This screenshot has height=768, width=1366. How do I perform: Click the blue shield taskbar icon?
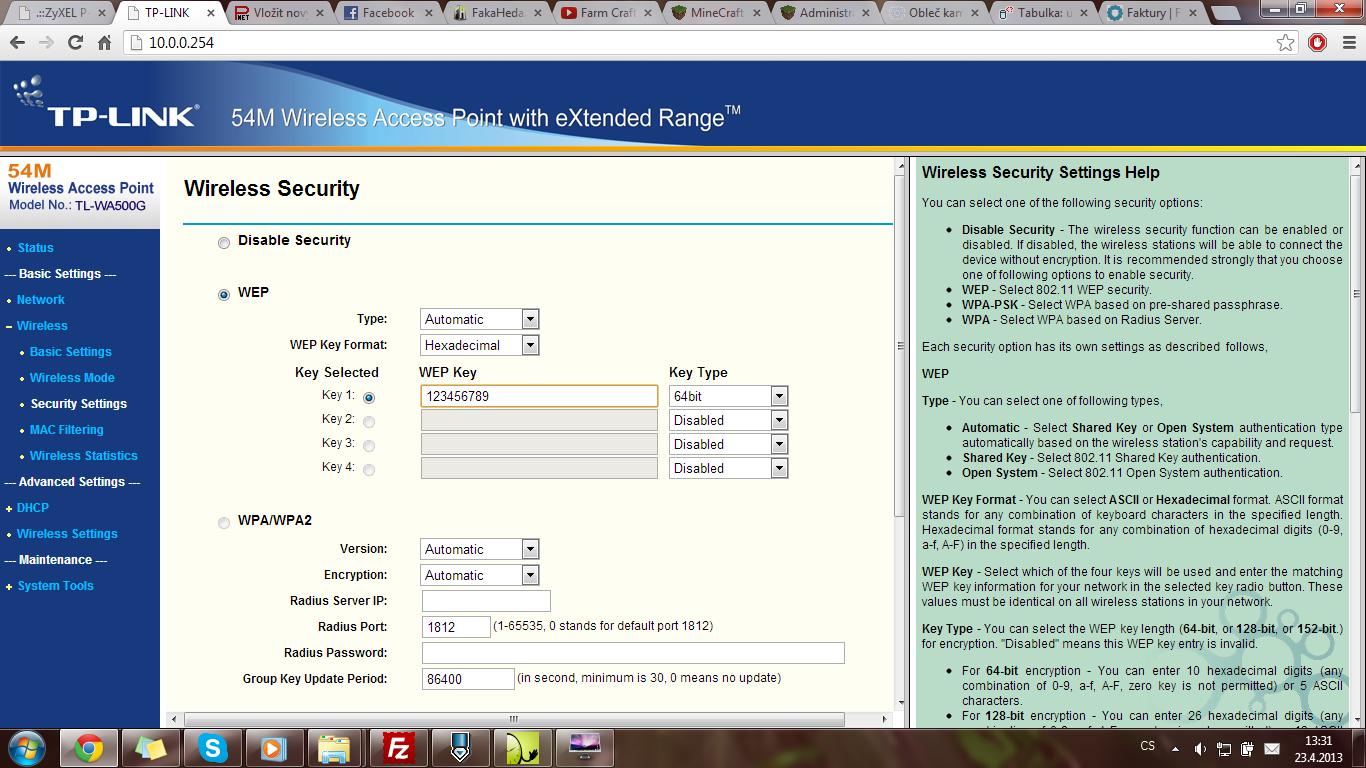pyautogui.click(x=460, y=748)
